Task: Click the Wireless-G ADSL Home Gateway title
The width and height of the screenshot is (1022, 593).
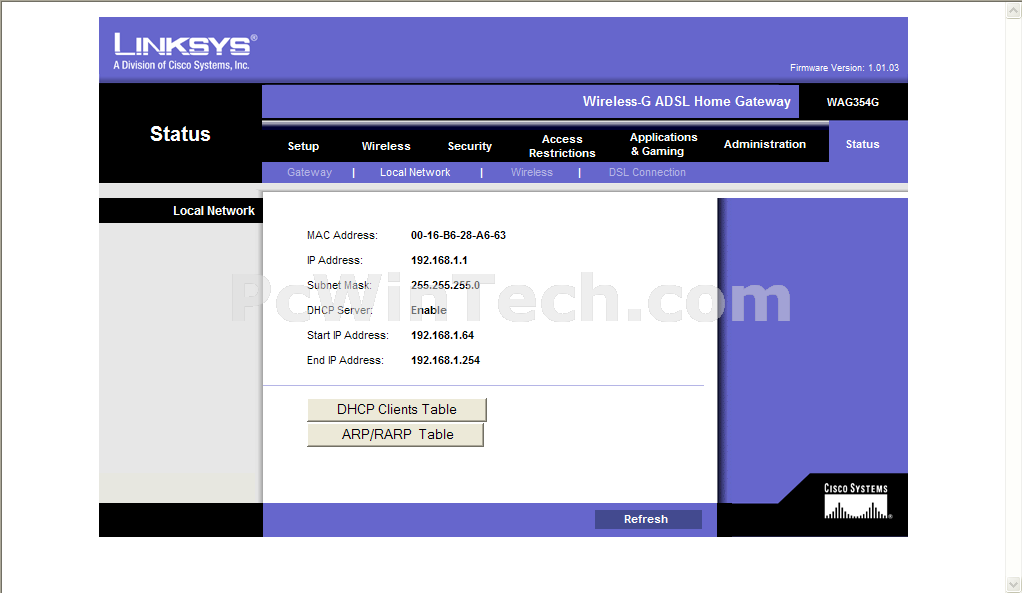Action: [686, 101]
